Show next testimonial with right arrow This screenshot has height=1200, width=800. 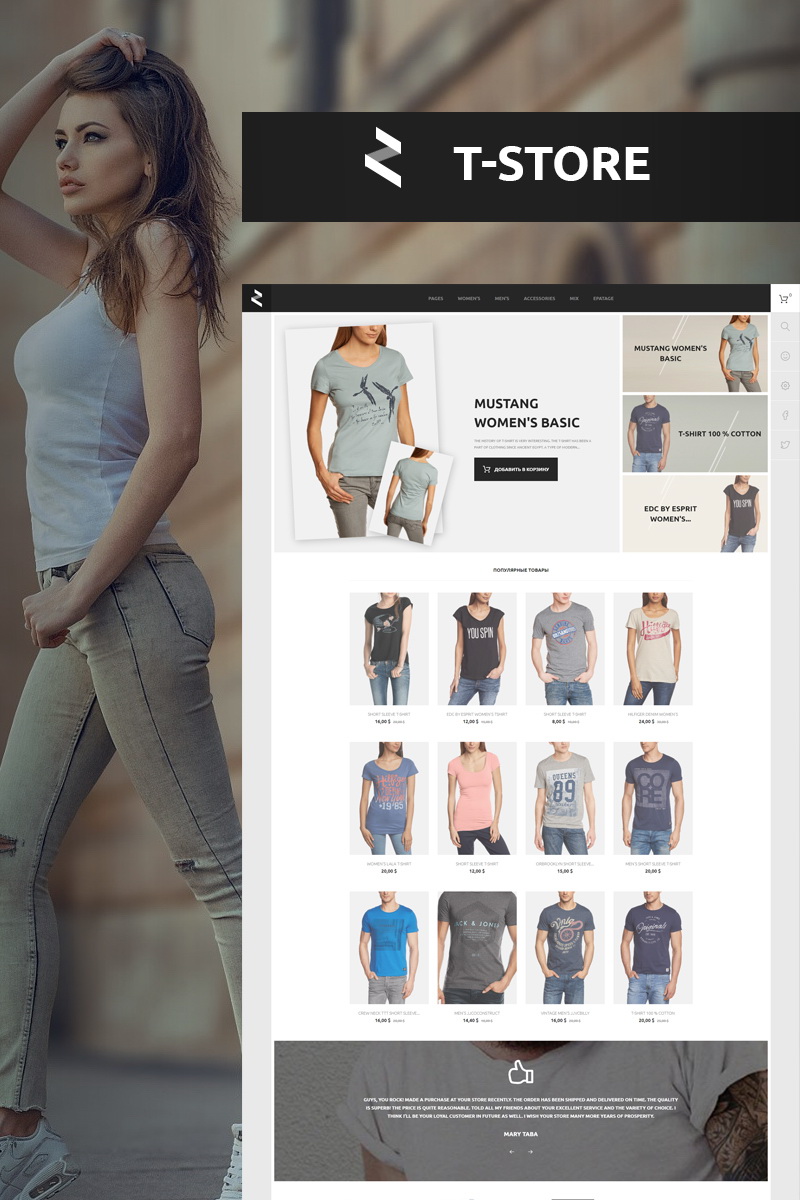(530, 1152)
